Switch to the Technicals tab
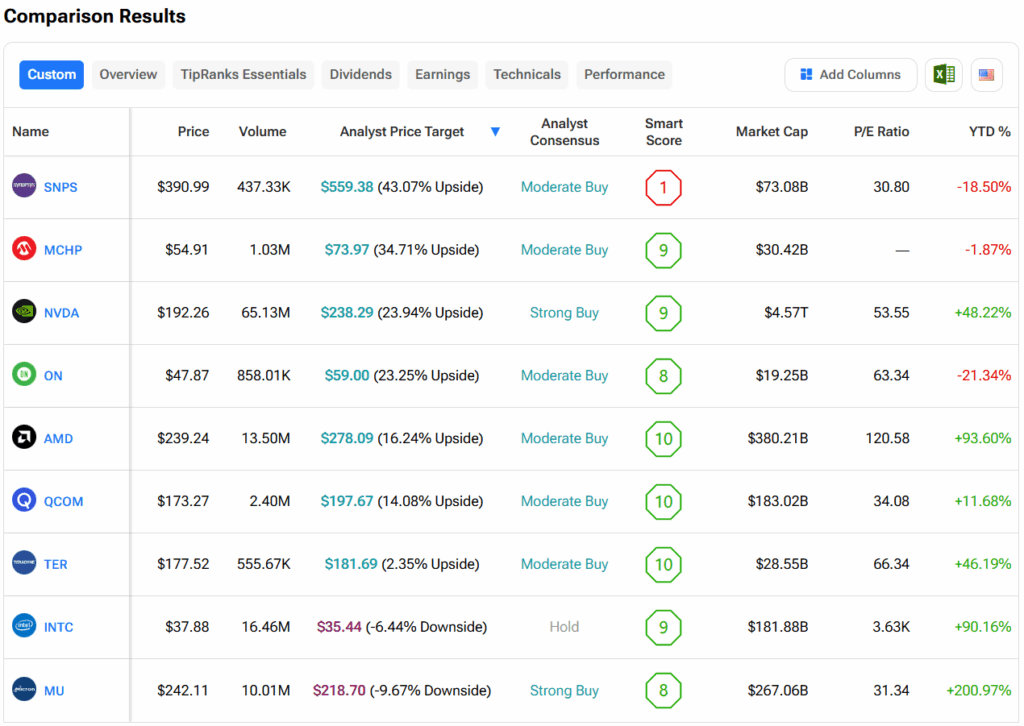This screenshot has height=726, width=1024. 527,75
